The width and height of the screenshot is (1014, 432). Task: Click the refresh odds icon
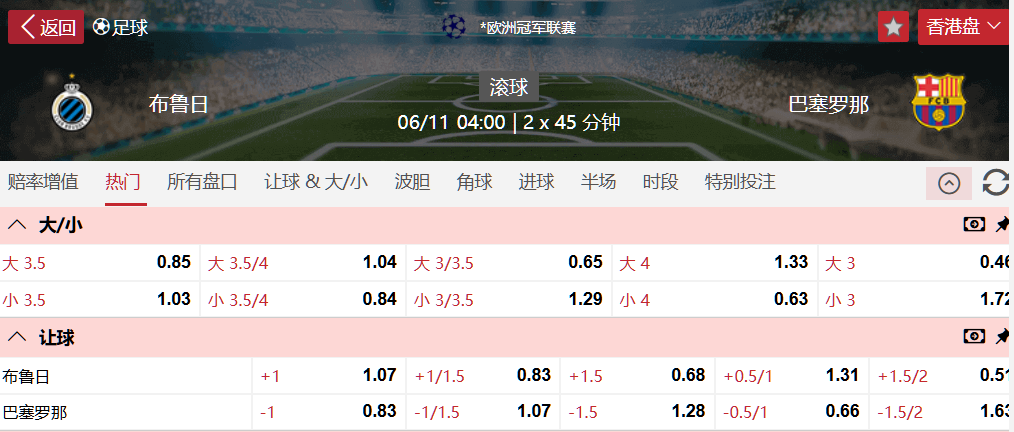(996, 183)
